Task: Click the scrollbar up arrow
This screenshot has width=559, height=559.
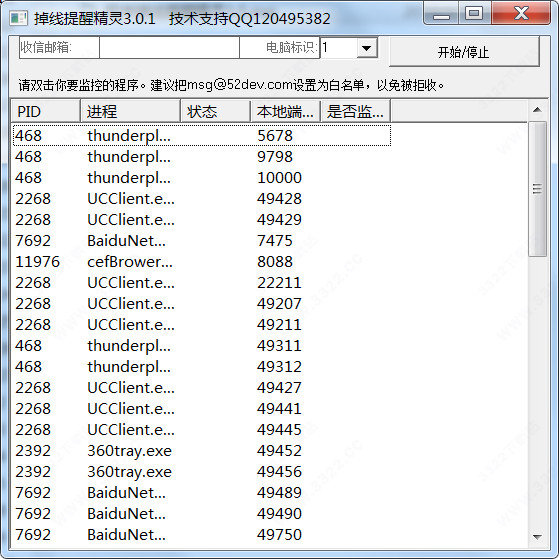Action: click(x=537, y=110)
